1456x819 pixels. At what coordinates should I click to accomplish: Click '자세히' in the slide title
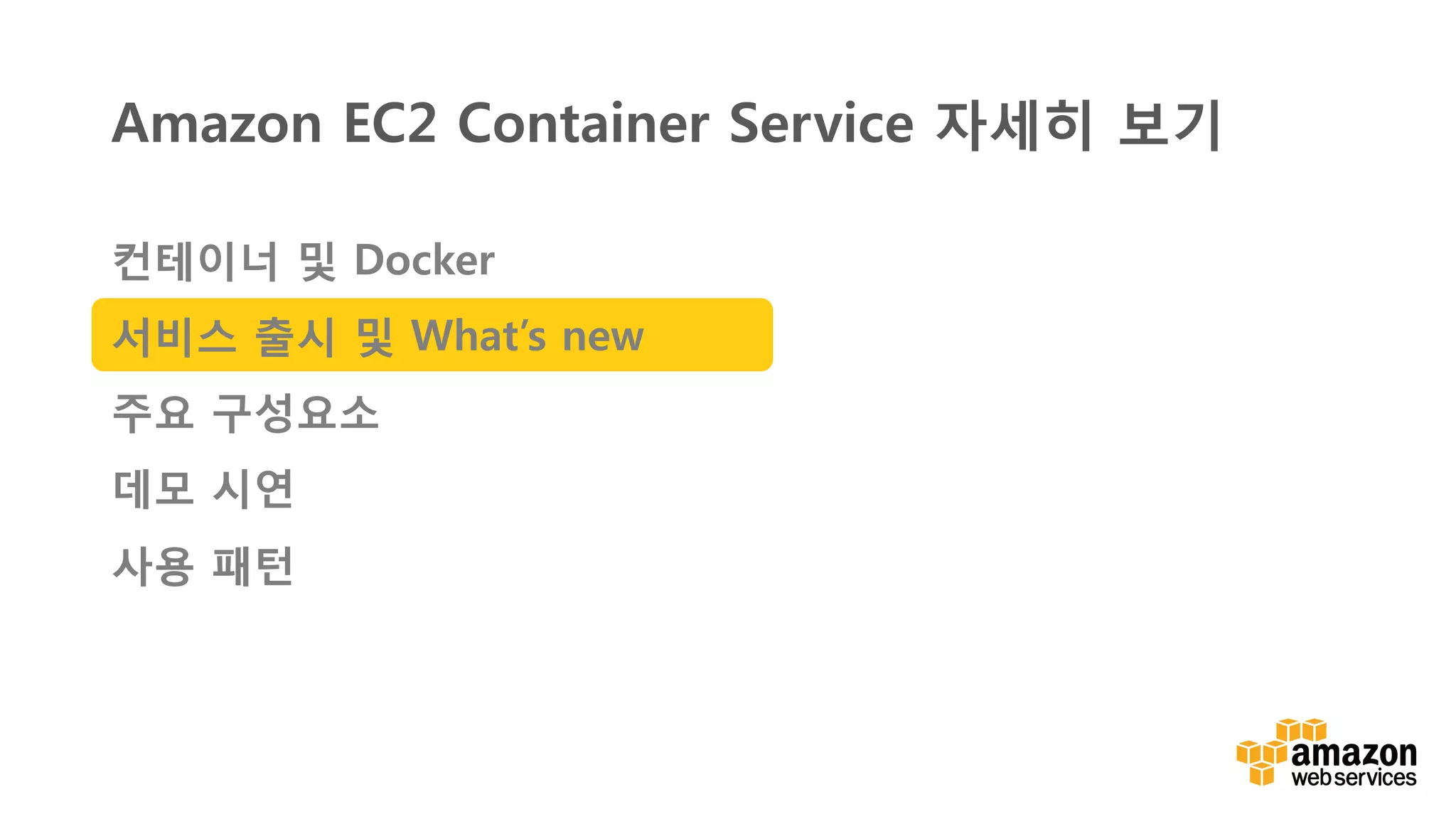tap(1013, 124)
